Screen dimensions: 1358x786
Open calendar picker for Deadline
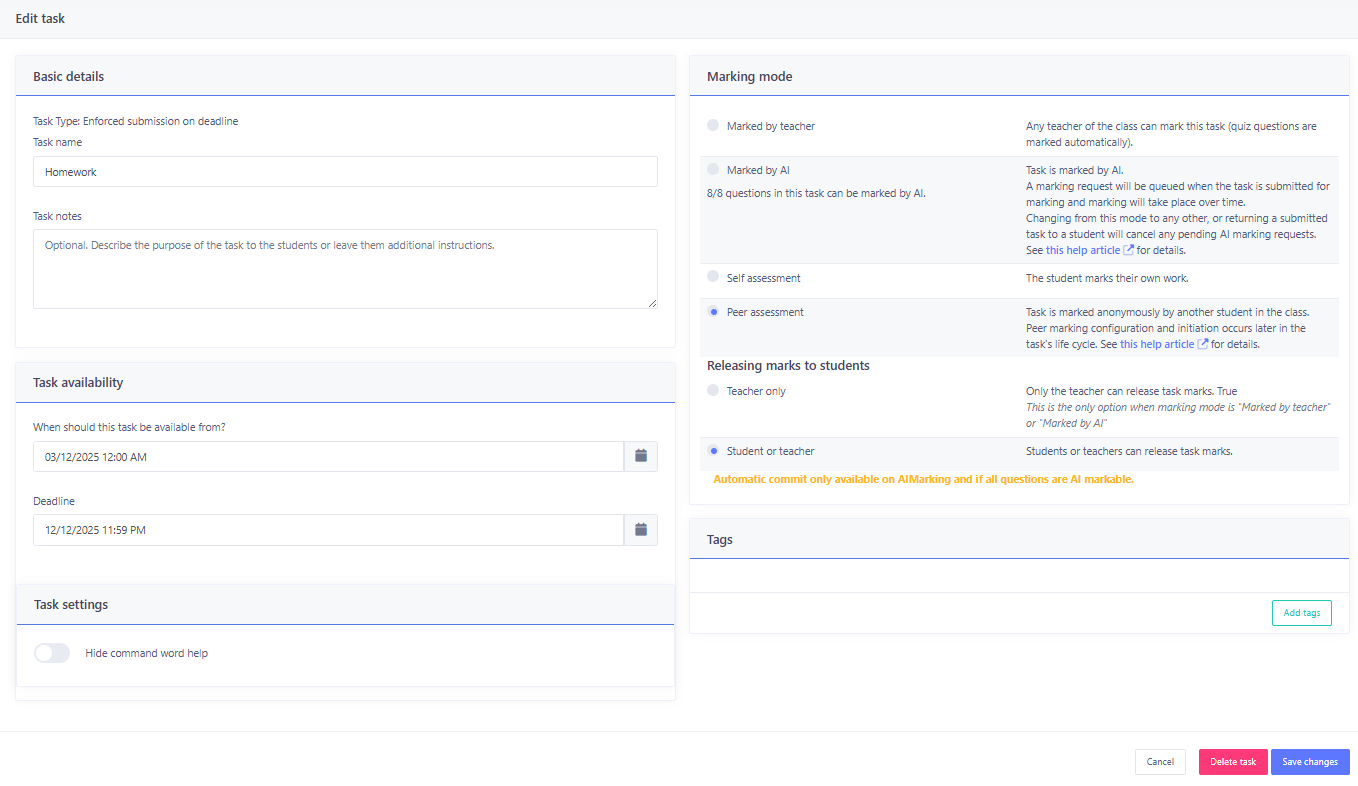point(640,530)
